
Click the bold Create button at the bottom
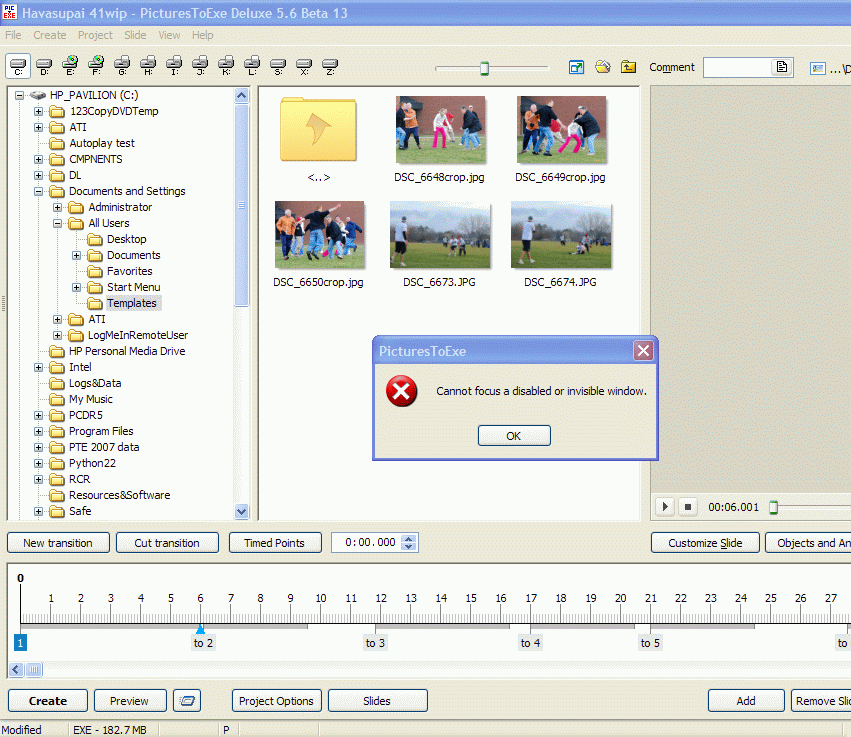click(48, 701)
